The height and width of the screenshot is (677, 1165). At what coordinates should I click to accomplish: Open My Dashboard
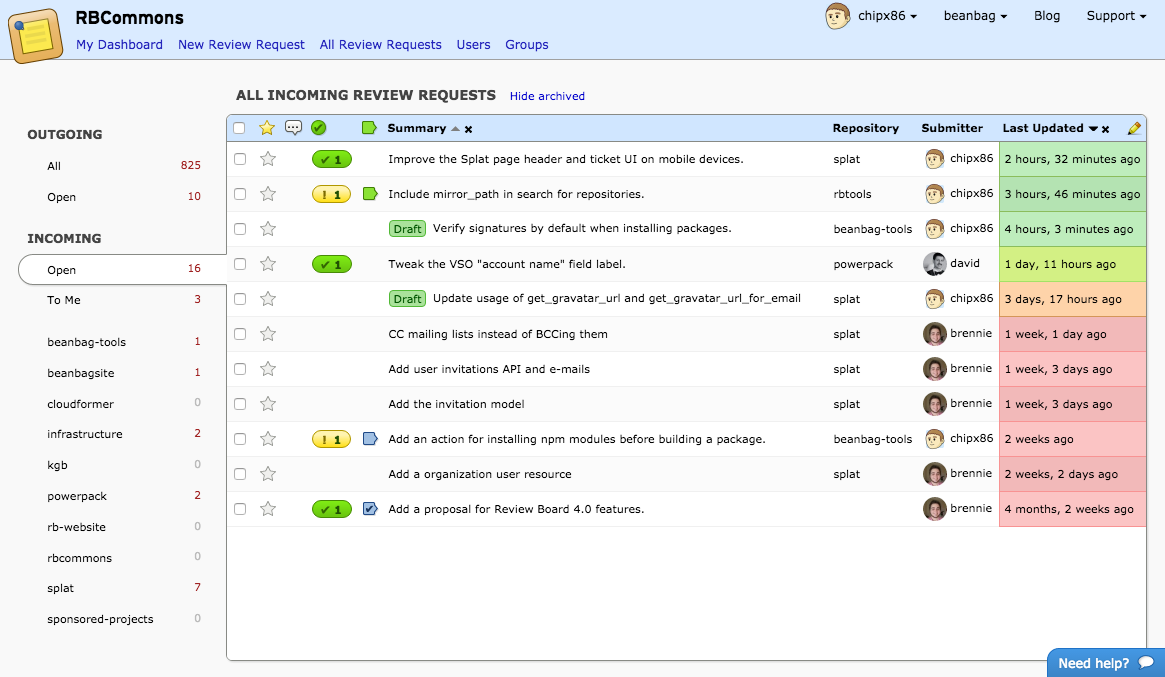(x=120, y=45)
